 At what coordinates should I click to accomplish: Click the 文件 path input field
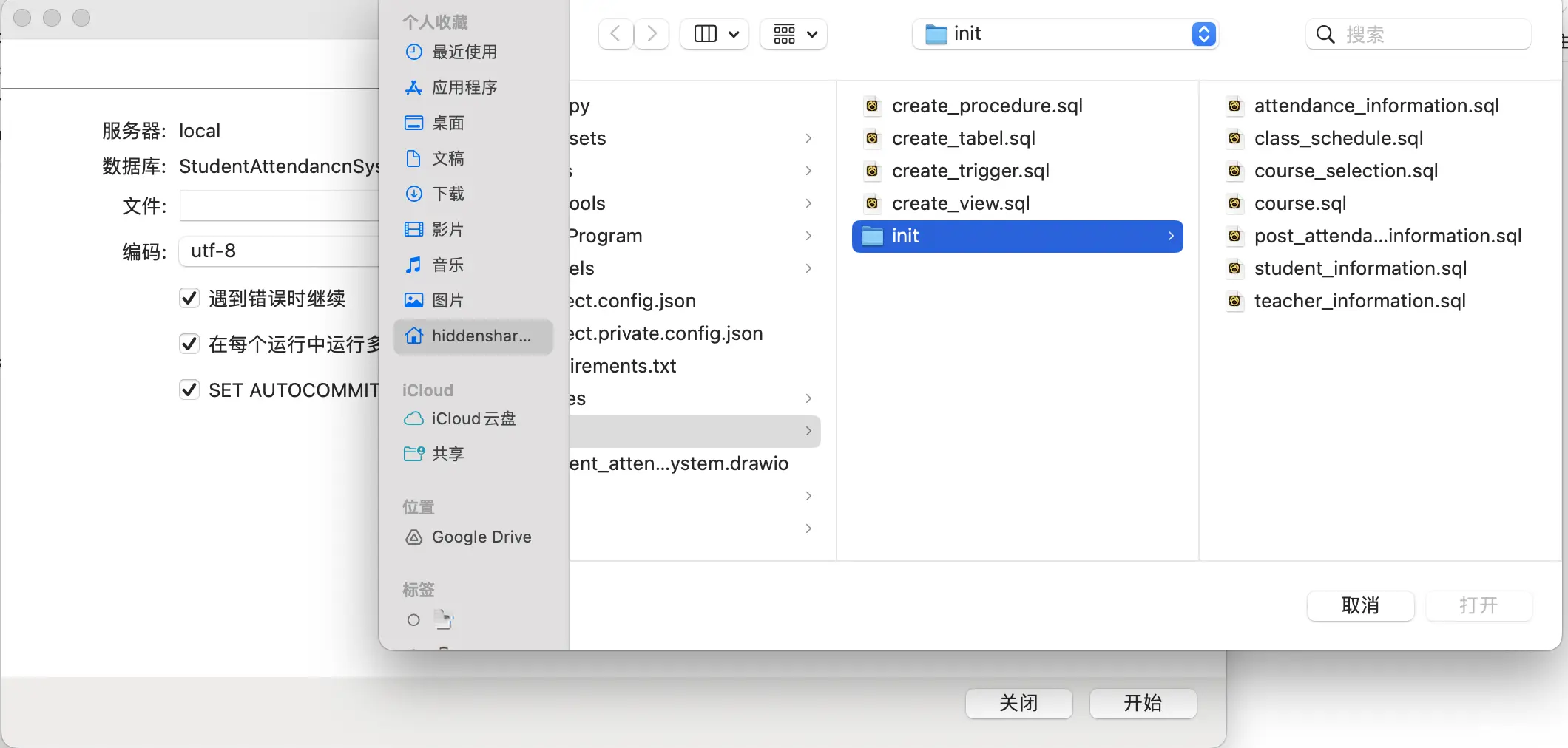pos(280,205)
